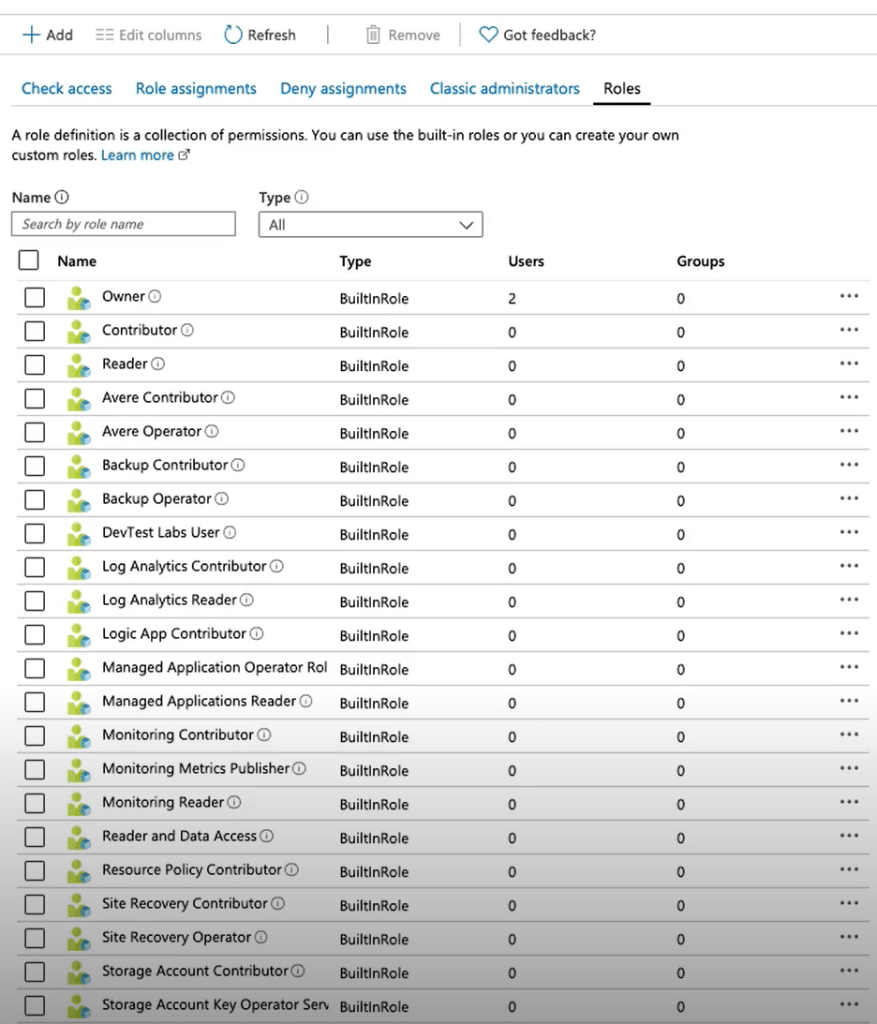Click the info icon beside Name label
Screen dimensions: 877x1024
tap(62, 198)
